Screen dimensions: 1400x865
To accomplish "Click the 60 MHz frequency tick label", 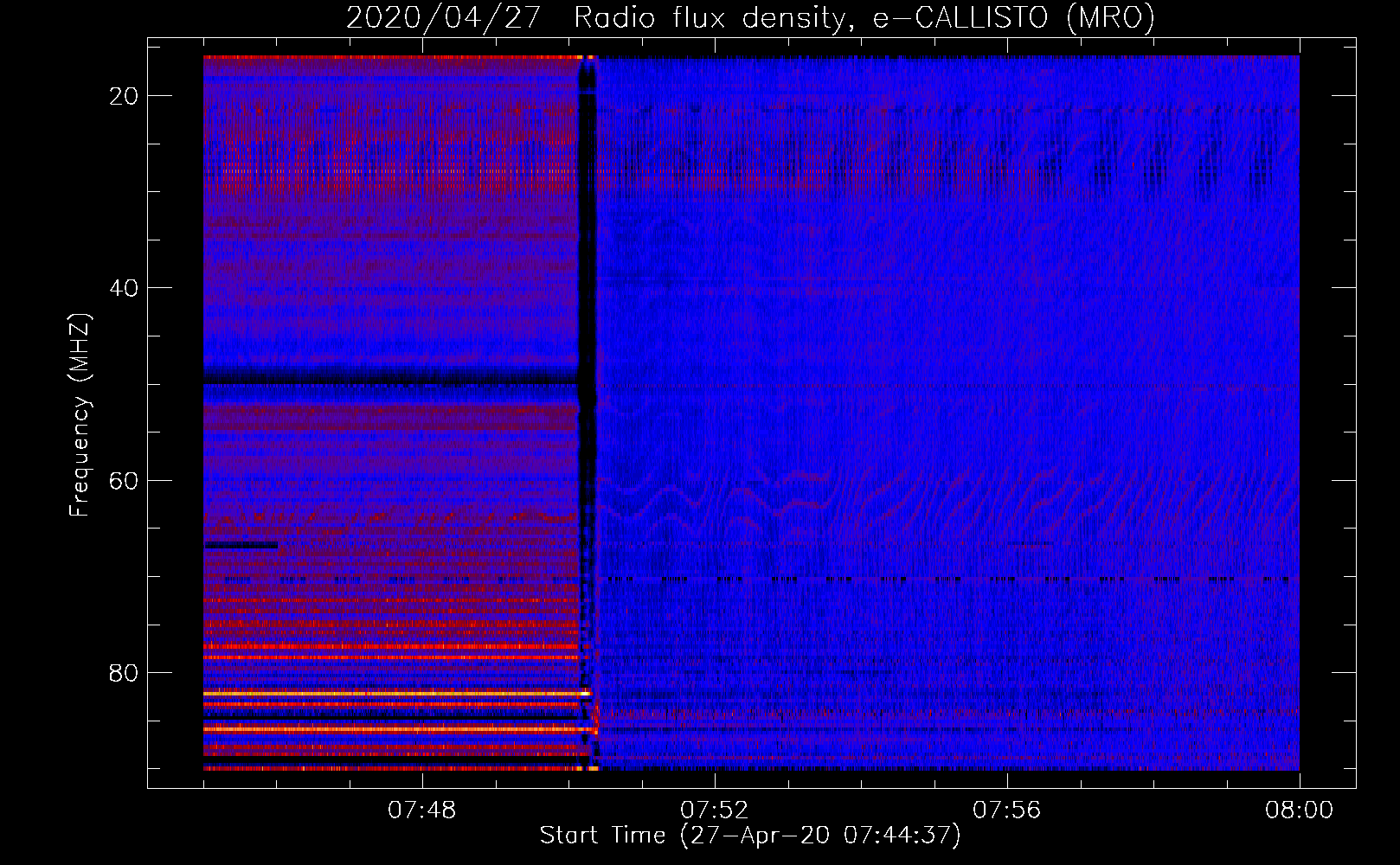I will coord(124,480).
